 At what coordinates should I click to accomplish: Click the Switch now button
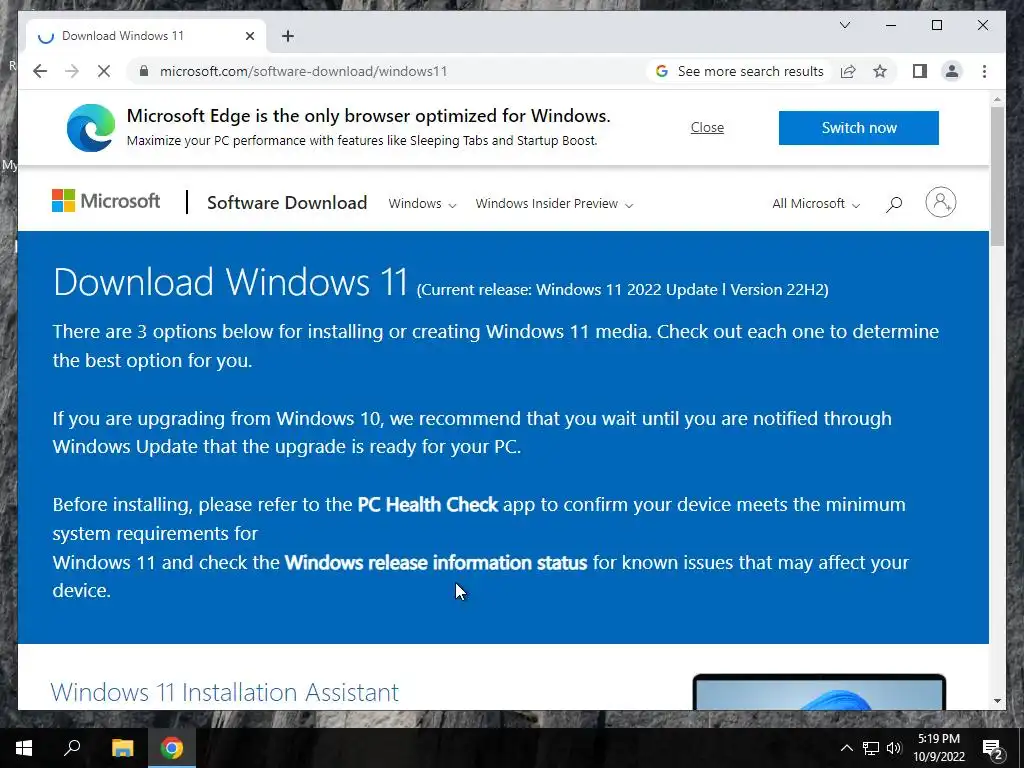(x=859, y=127)
